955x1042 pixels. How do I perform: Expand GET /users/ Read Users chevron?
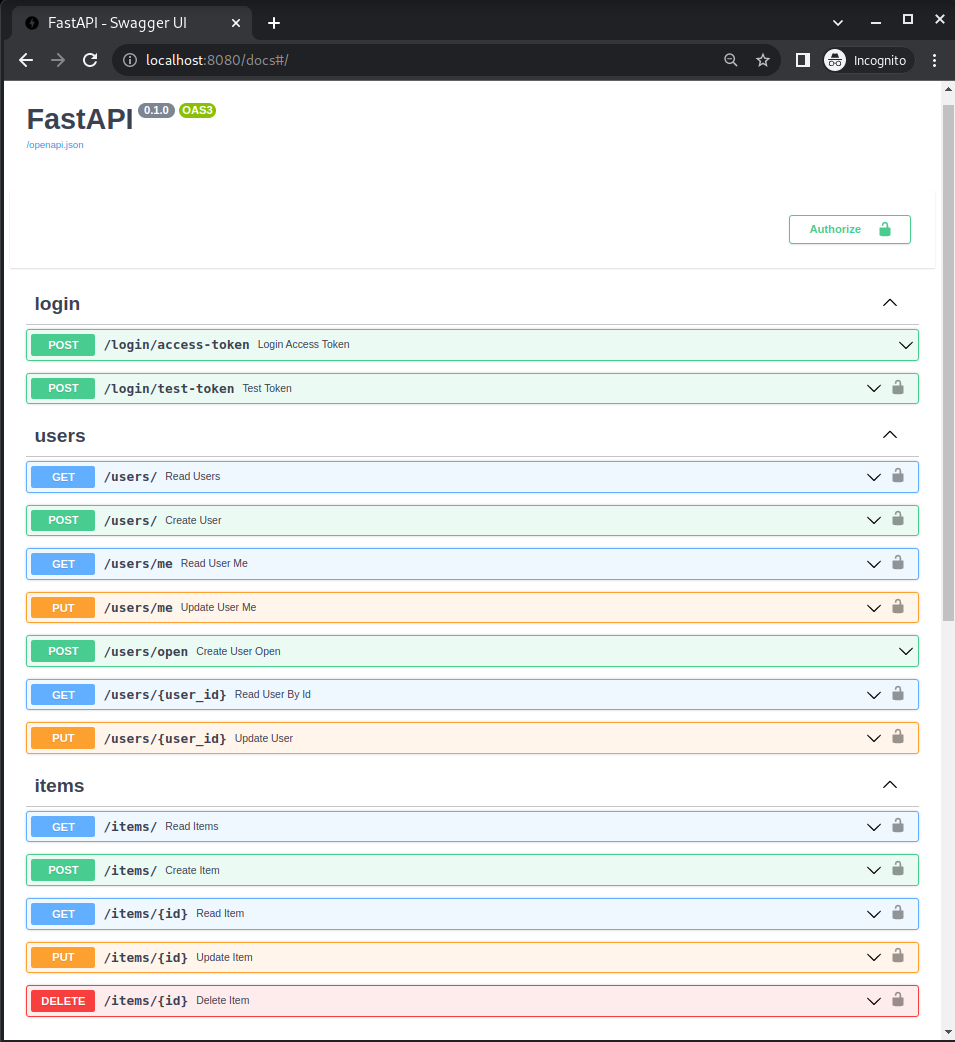pos(874,477)
